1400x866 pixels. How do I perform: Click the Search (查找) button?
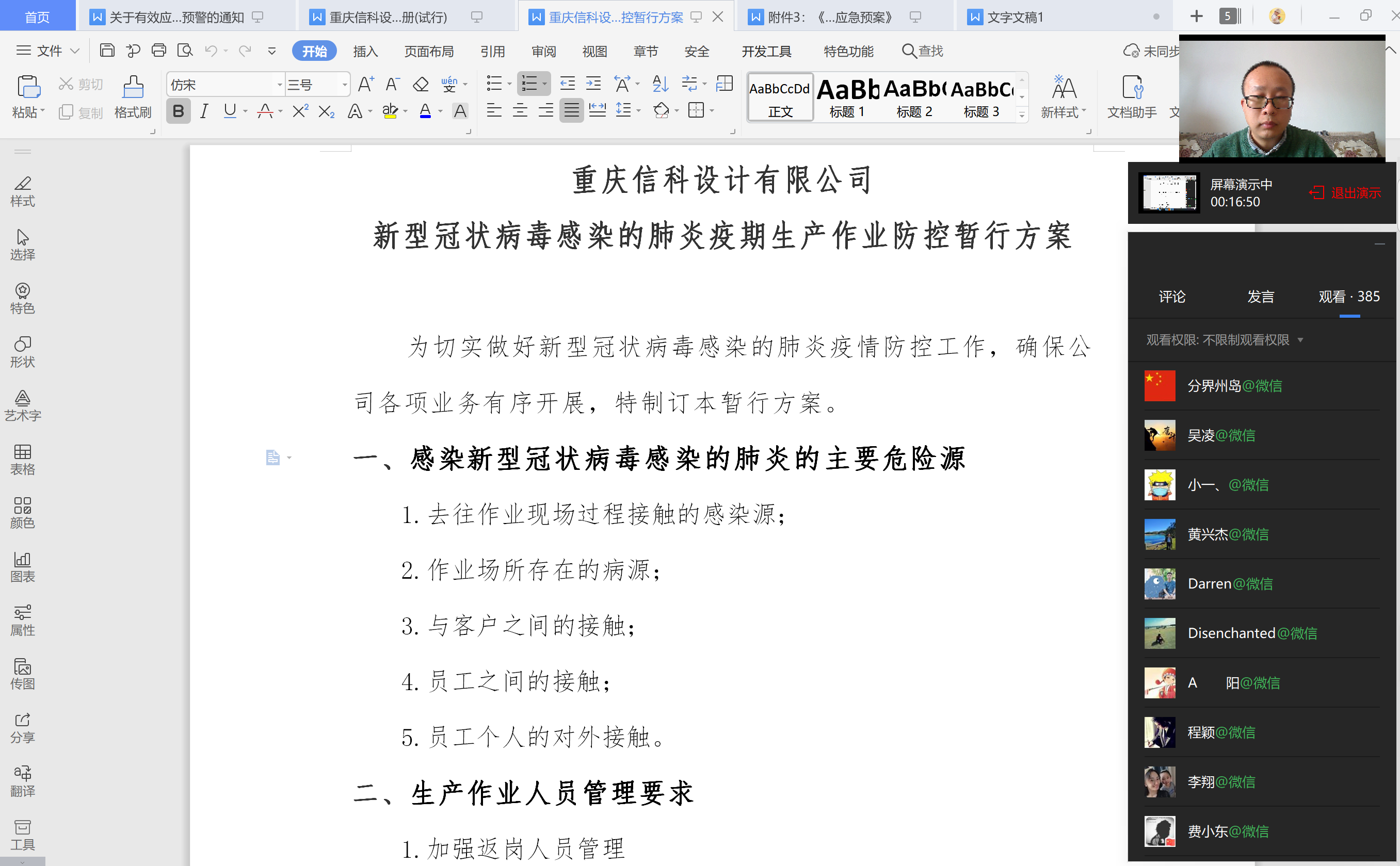(x=922, y=51)
